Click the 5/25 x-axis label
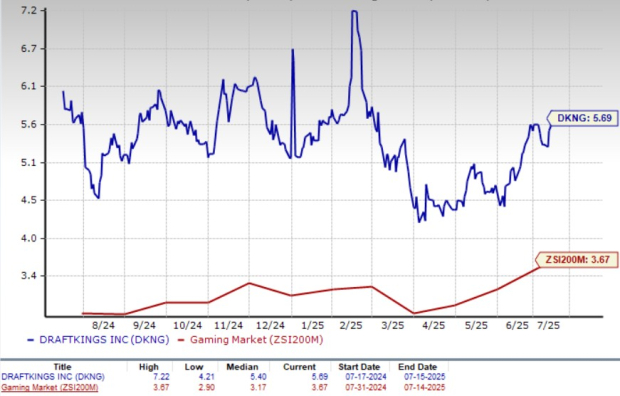Viewport: 620px width, 396px height. 476,326
